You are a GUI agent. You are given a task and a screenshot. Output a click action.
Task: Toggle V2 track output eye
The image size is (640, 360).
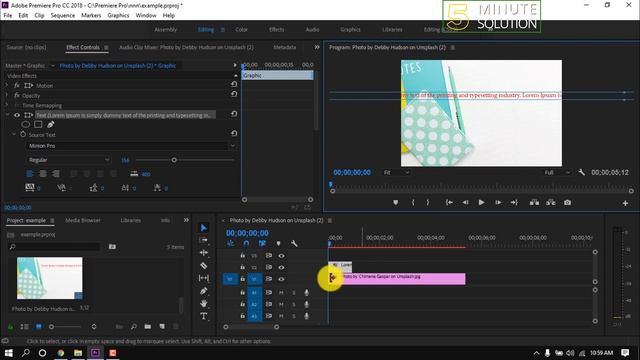281,267
